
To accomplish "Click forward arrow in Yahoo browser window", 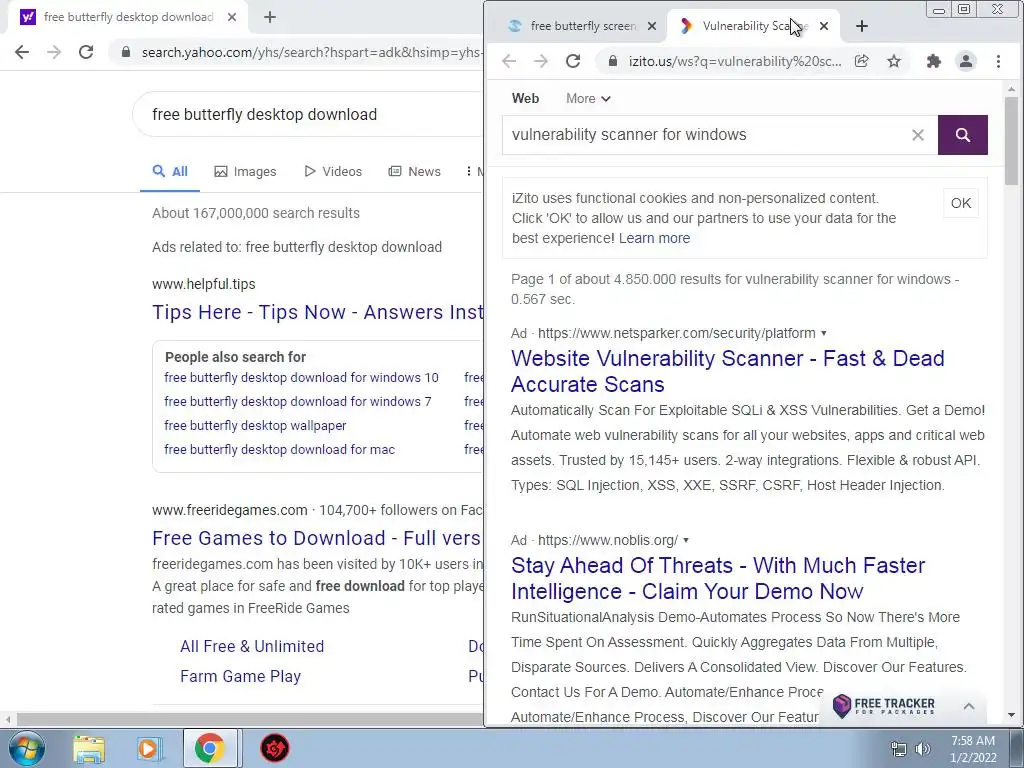I will point(54,52).
